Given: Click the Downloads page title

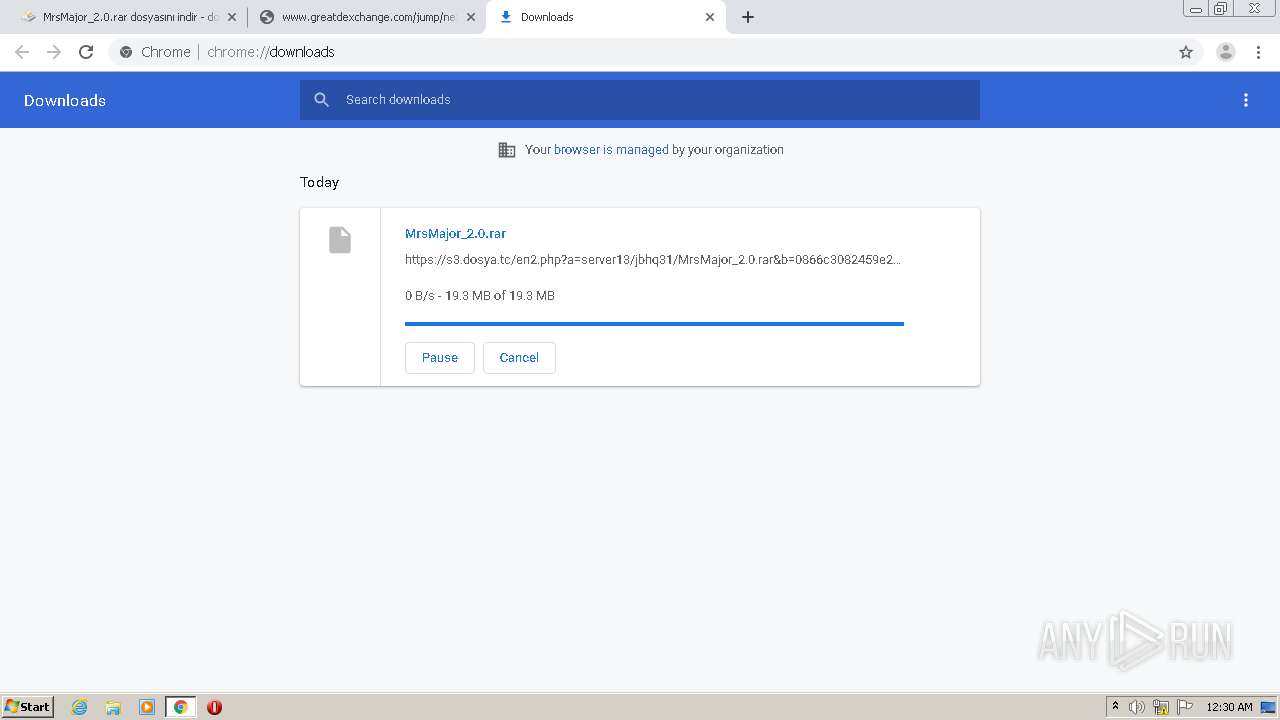Looking at the screenshot, I should click(x=65, y=100).
